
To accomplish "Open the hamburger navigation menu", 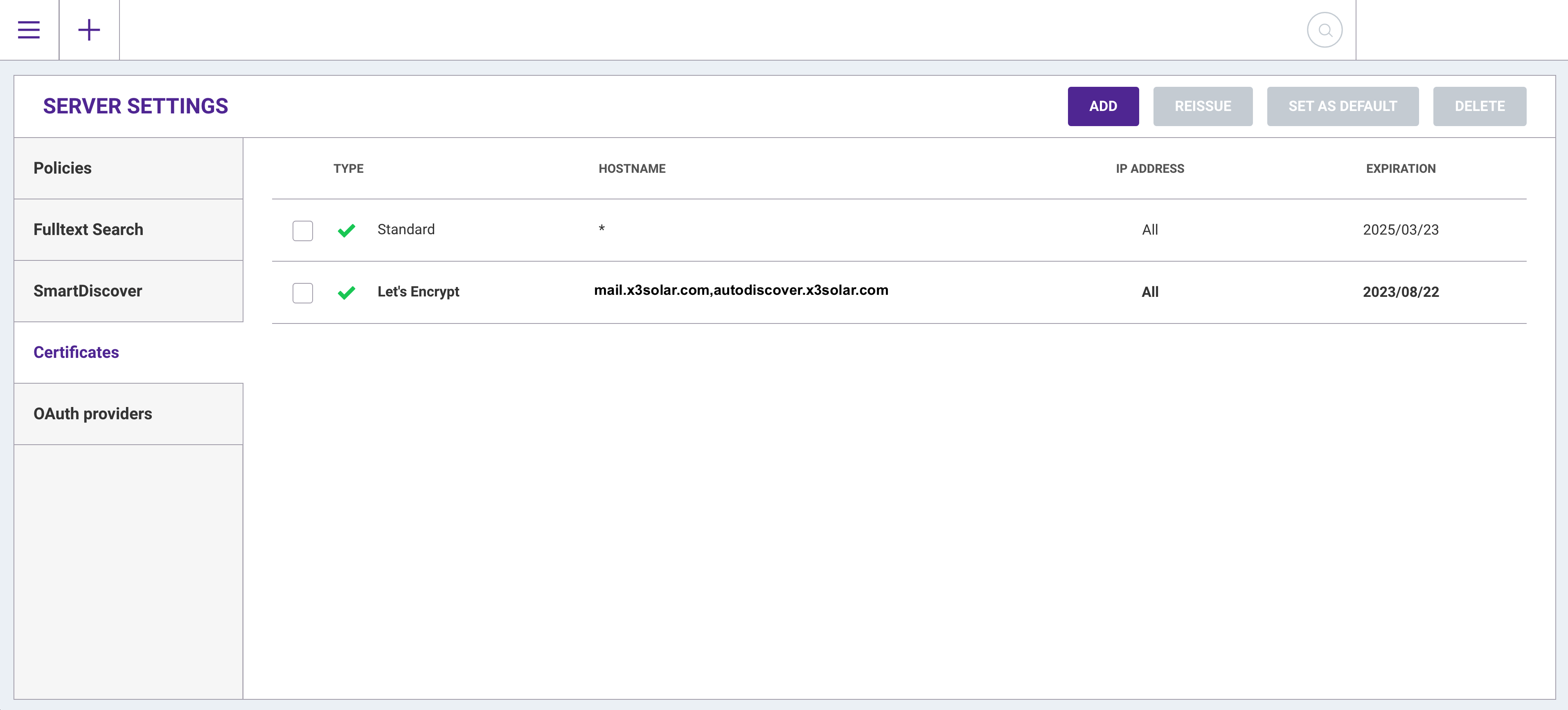I will click(x=29, y=29).
